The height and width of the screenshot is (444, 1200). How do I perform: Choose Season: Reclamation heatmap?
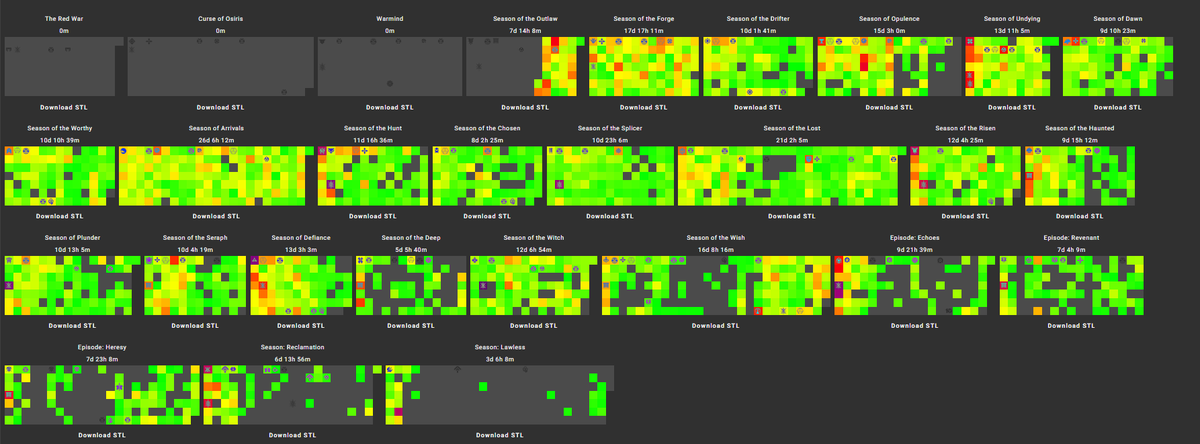pyautogui.click(x=293, y=394)
